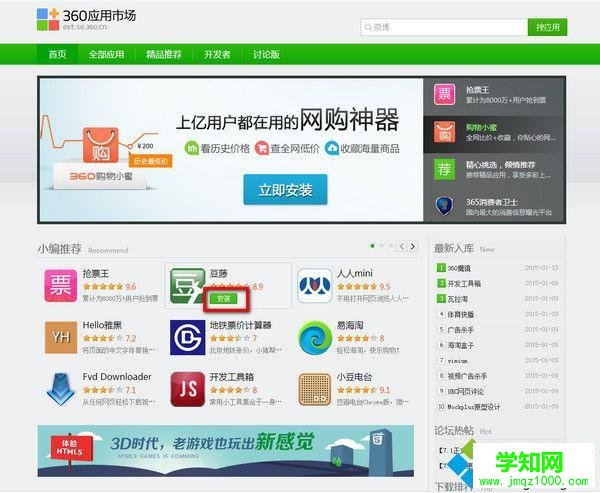Open 海淘盒子 in newest list
The height and width of the screenshot is (493, 600).
click(x=461, y=345)
